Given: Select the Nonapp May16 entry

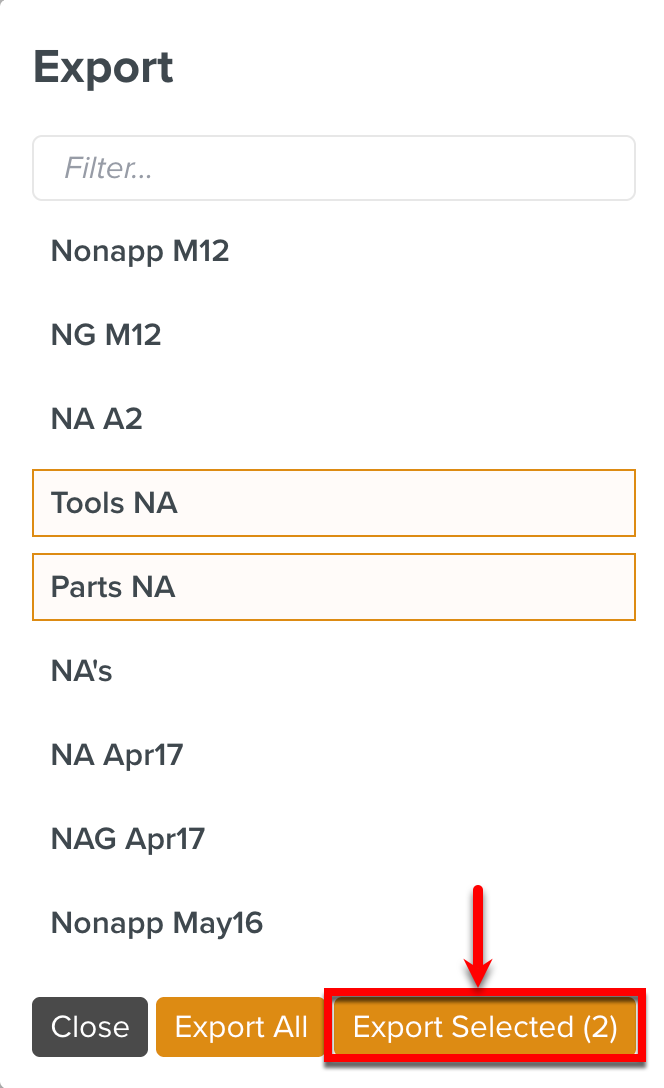Looking at the screenshot, I should coord(157,922).
